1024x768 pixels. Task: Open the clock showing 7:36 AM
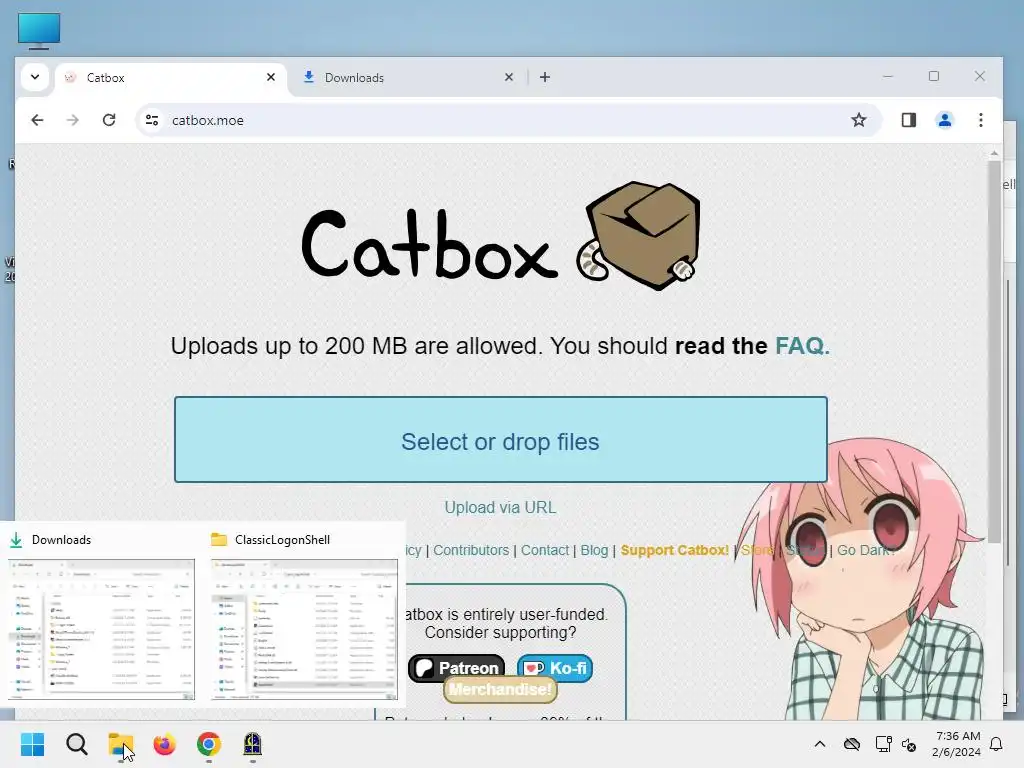(956, 744)
